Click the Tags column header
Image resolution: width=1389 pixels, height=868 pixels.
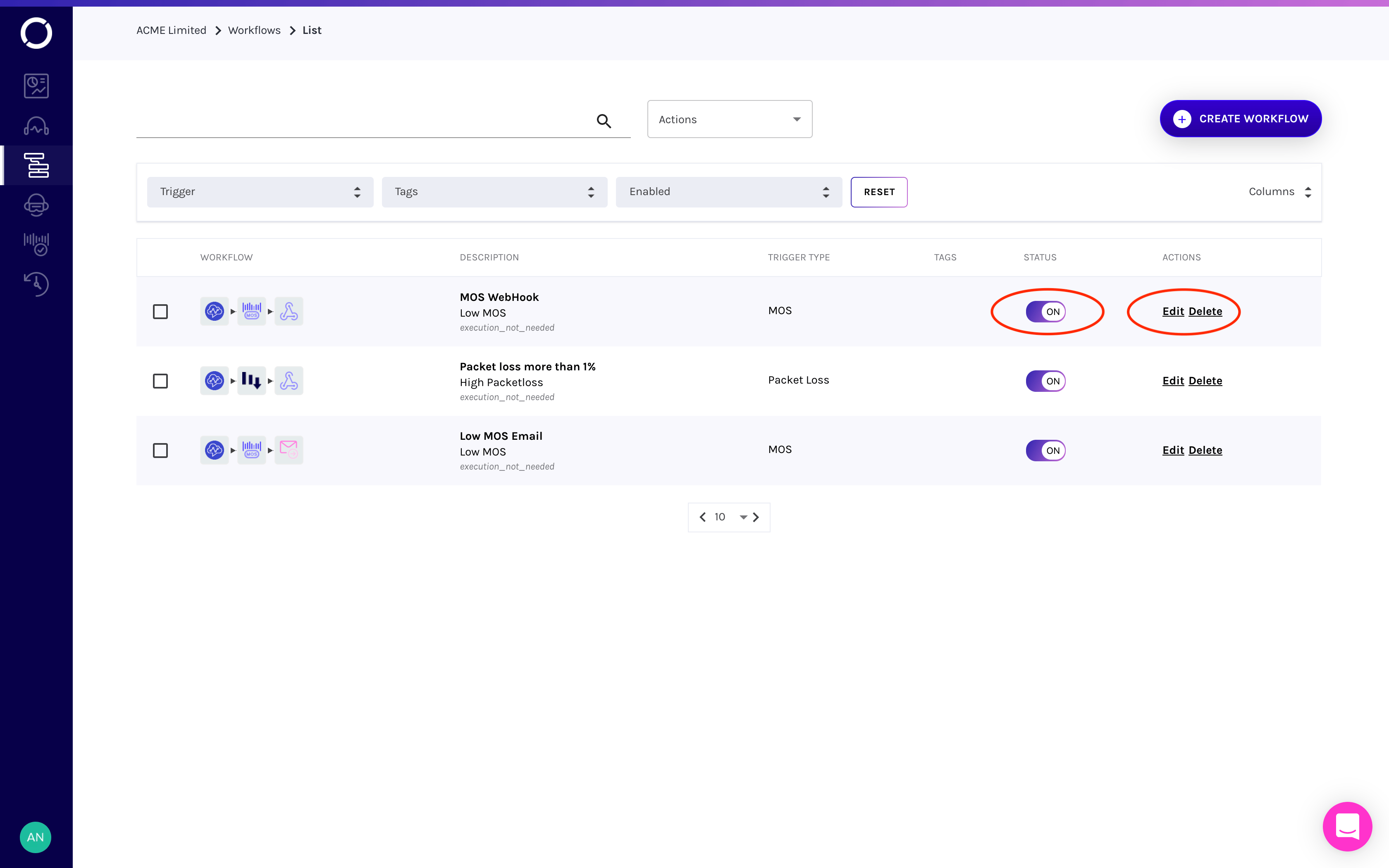(x=945, y=257)
